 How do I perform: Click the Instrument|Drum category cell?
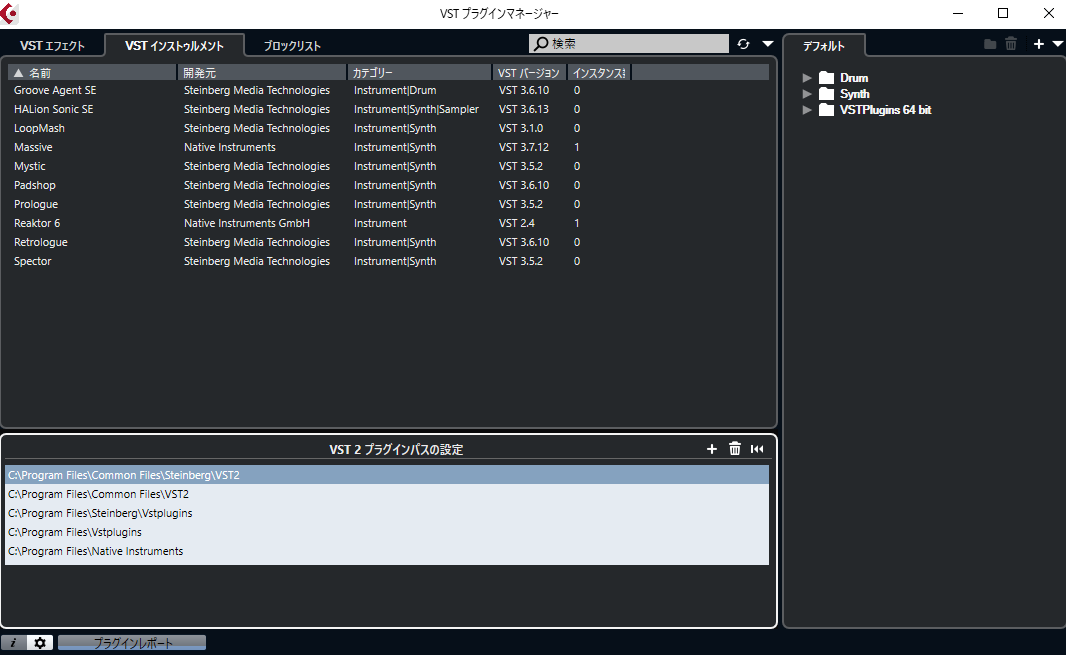pyautogui.click(x=395, y=90)
